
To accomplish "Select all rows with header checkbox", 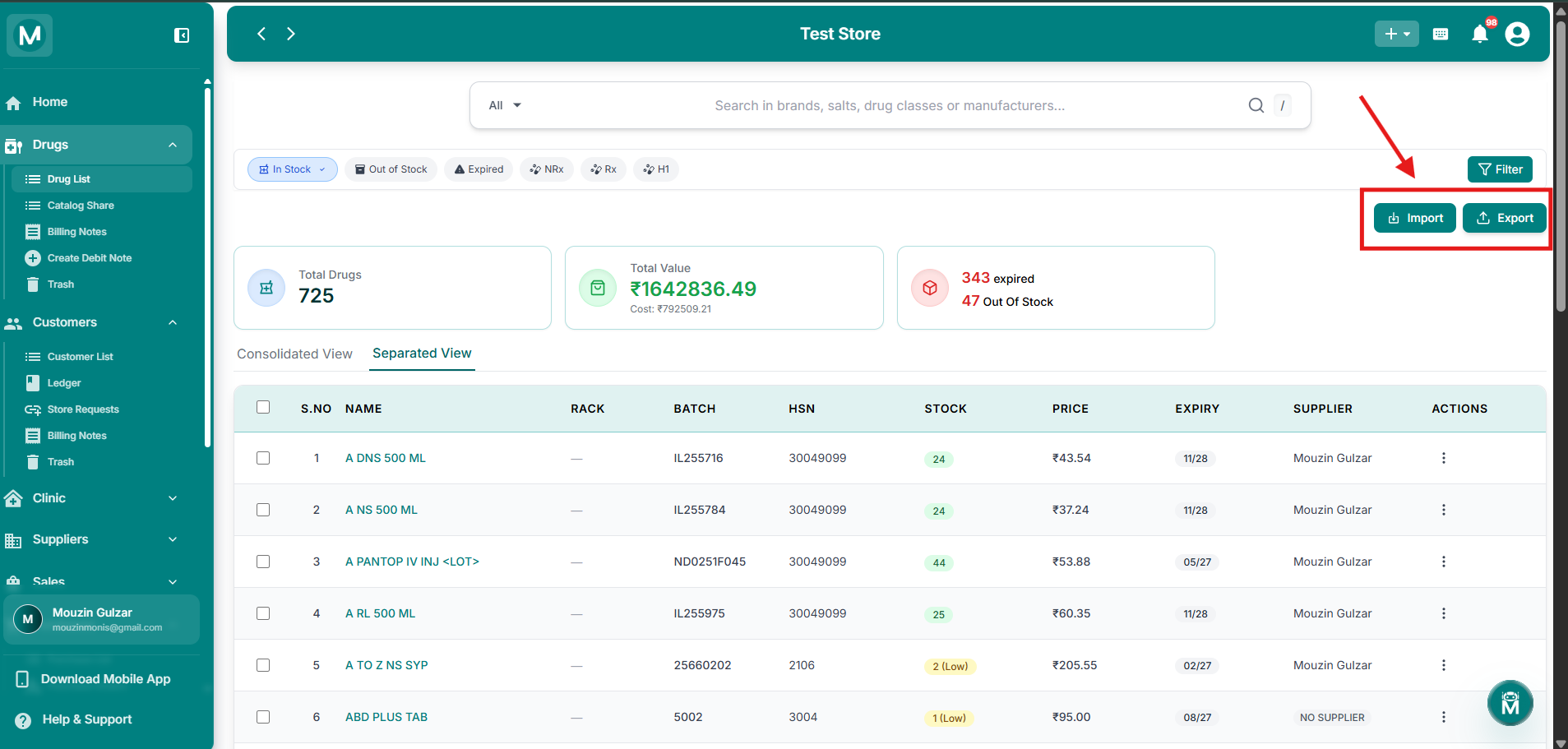I will click(263, 407).
